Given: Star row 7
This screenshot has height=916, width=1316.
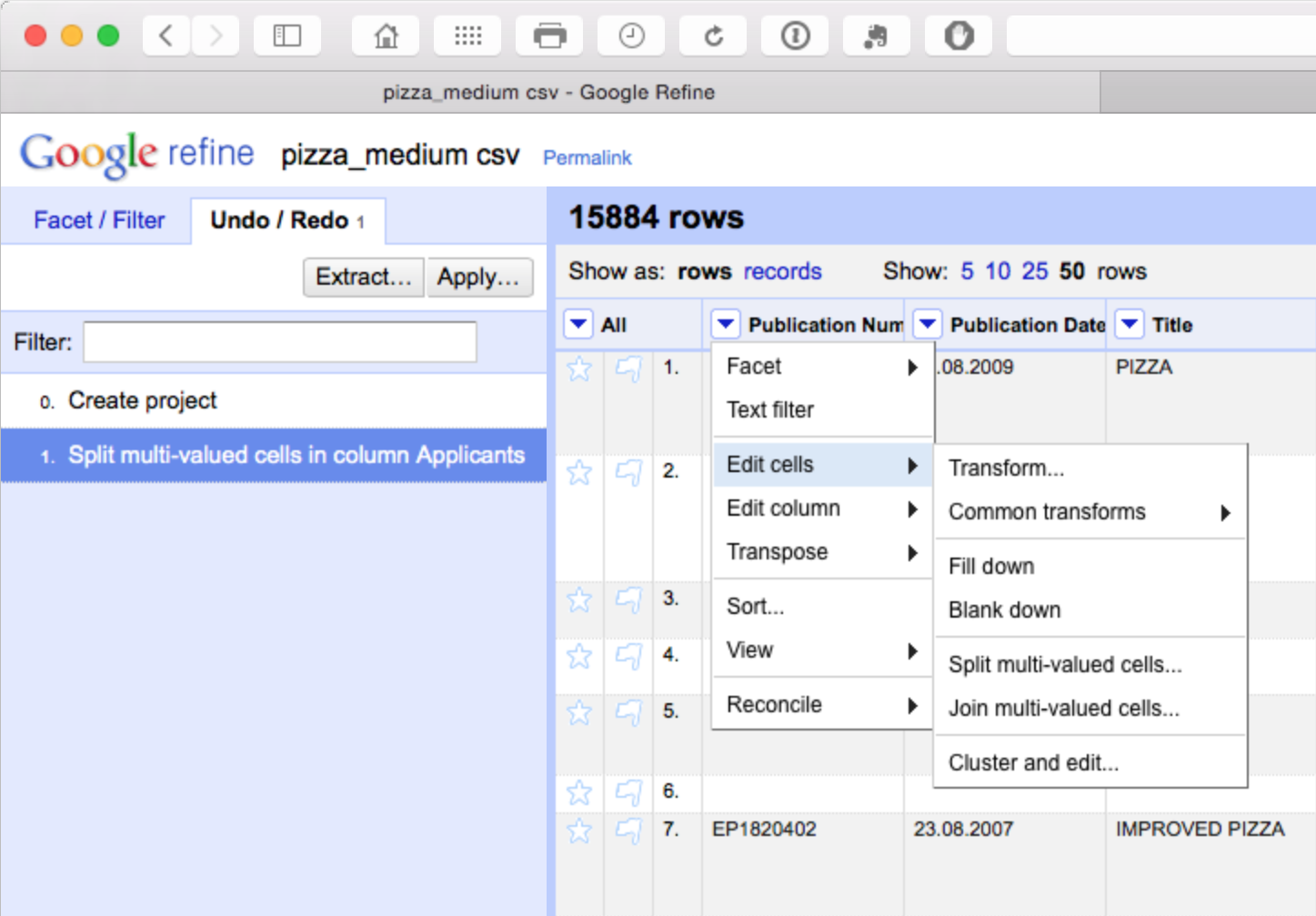Looking at the screenshot, I should [579, 830].
